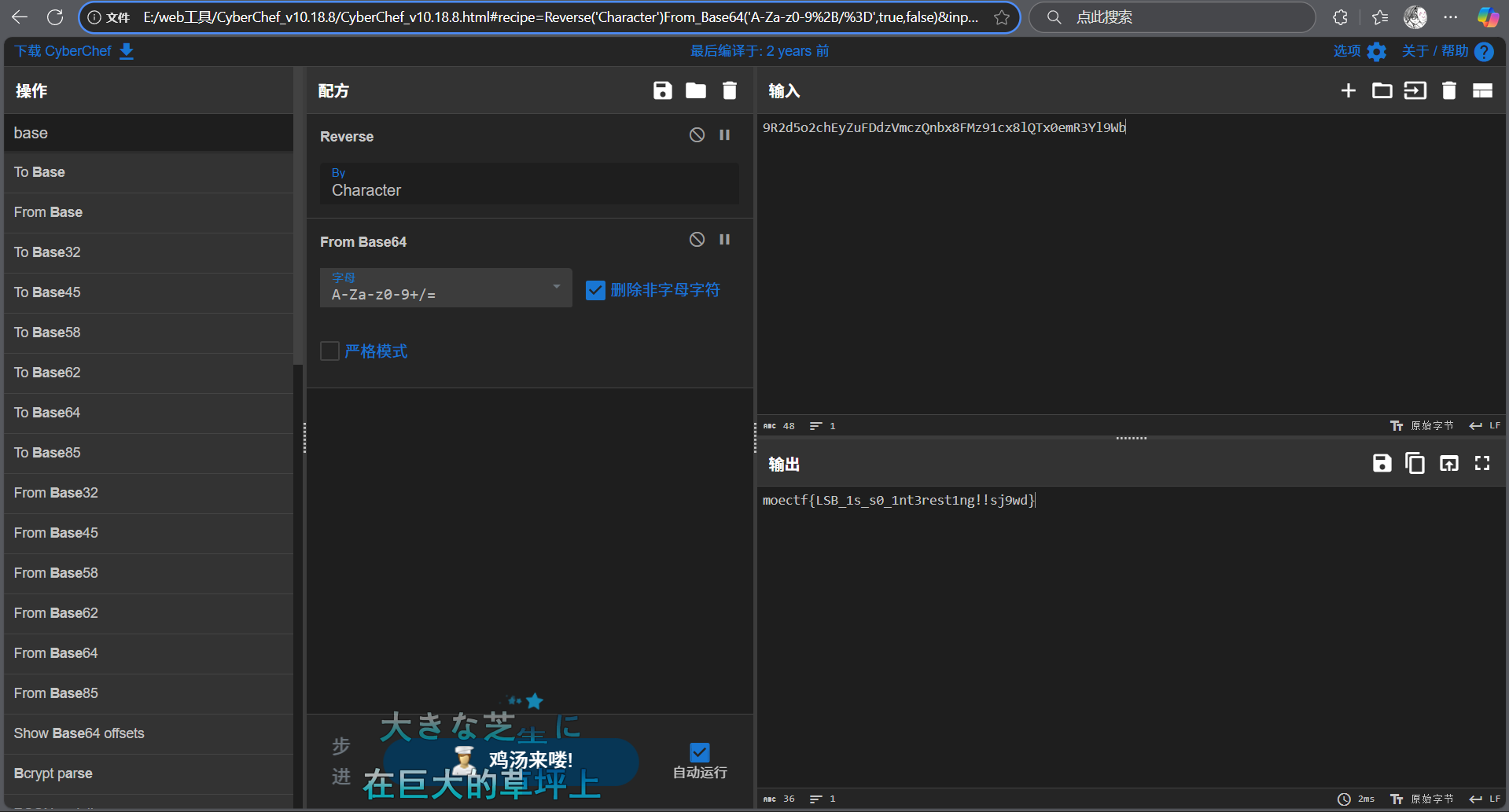Save the current recipe to file
Image resolution: width=1509 pixels, height=812 pixels.
(663, 90)
